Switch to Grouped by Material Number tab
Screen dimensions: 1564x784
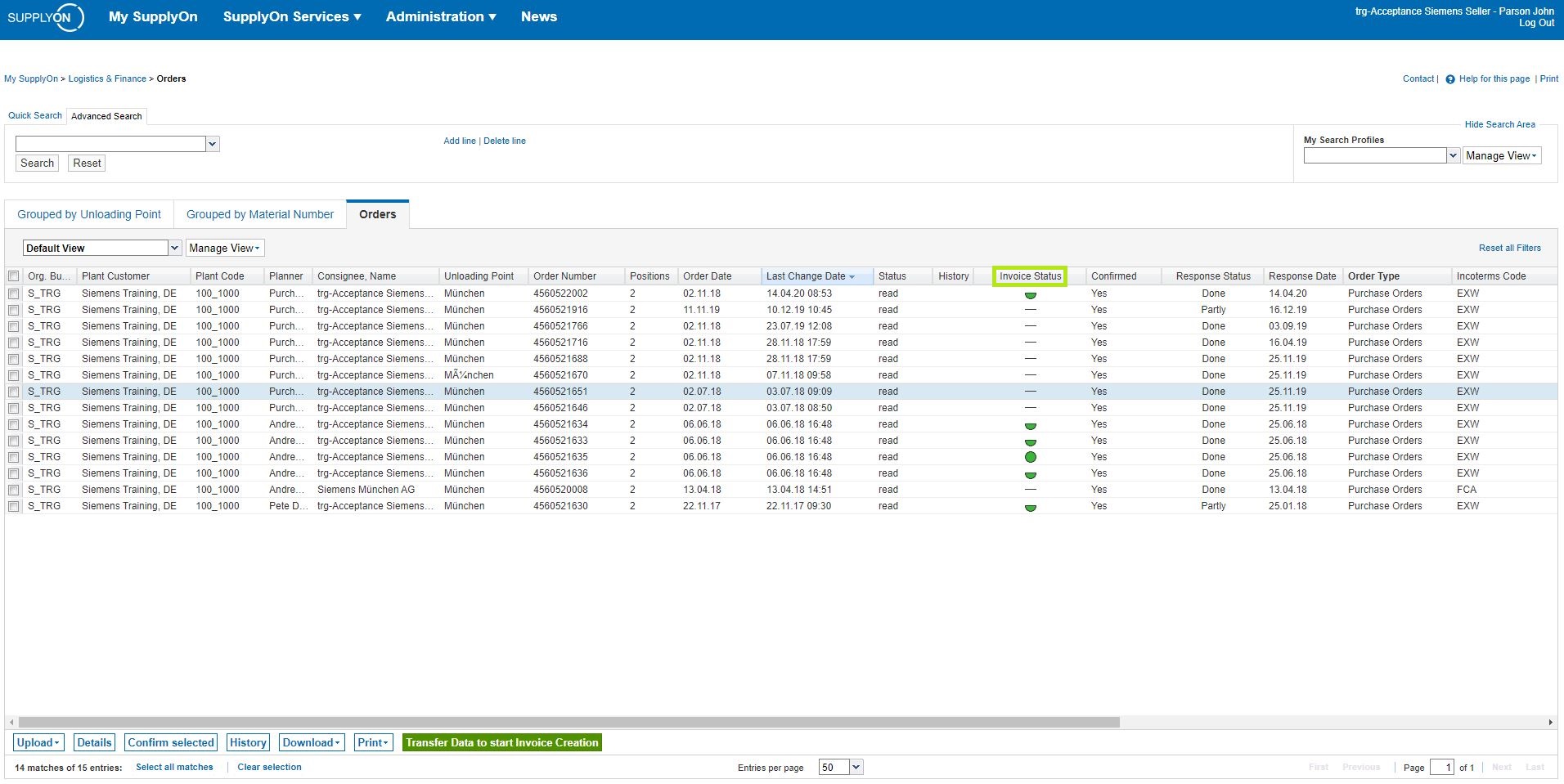[x=260, y=214]
